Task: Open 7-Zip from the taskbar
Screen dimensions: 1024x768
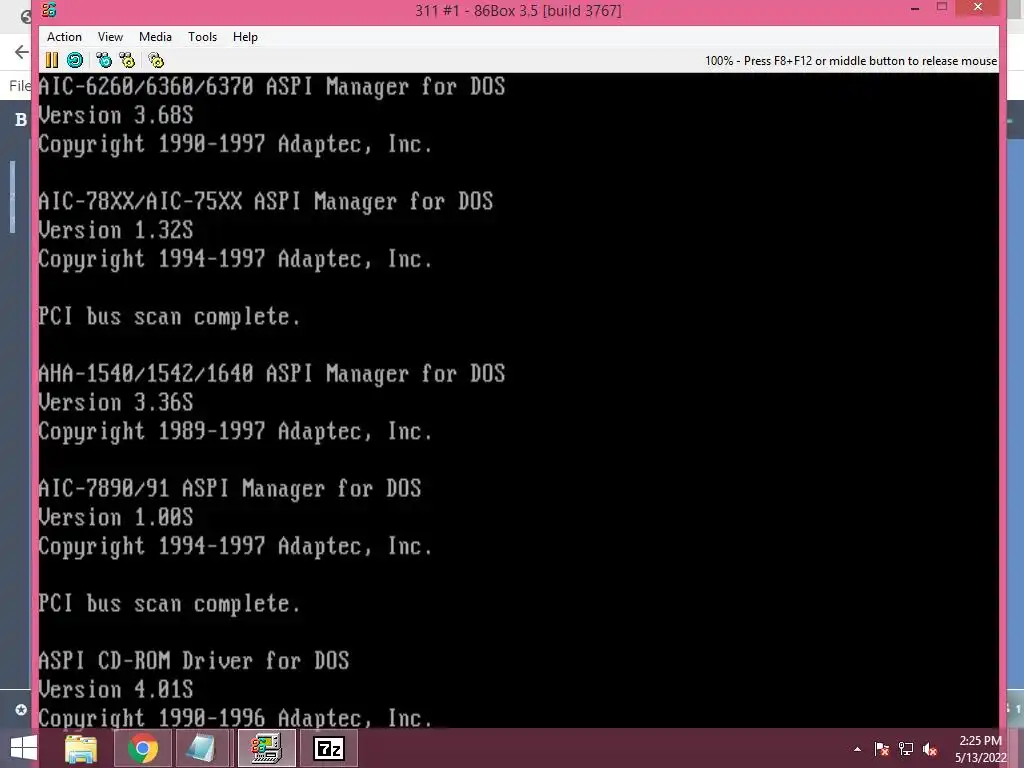Action: (x=328, y=748)
